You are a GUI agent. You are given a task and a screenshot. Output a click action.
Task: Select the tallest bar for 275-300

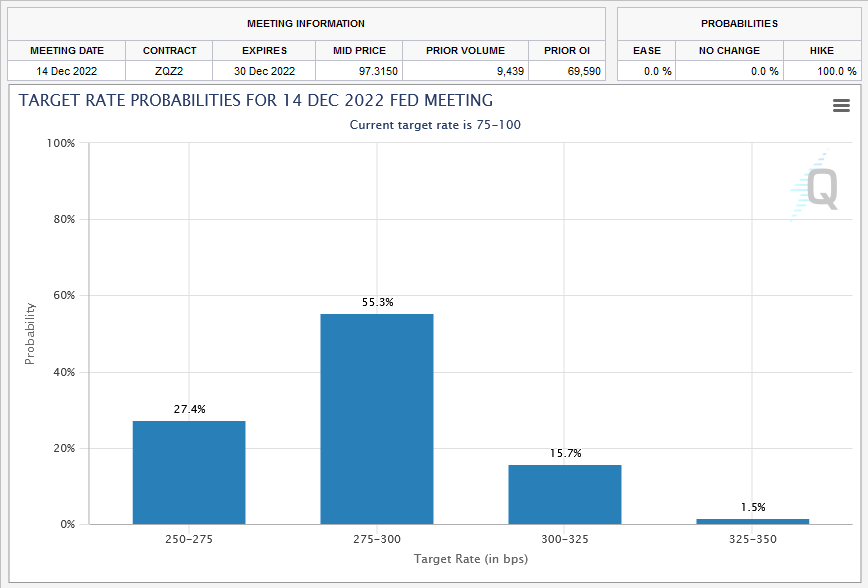[377, 419]
